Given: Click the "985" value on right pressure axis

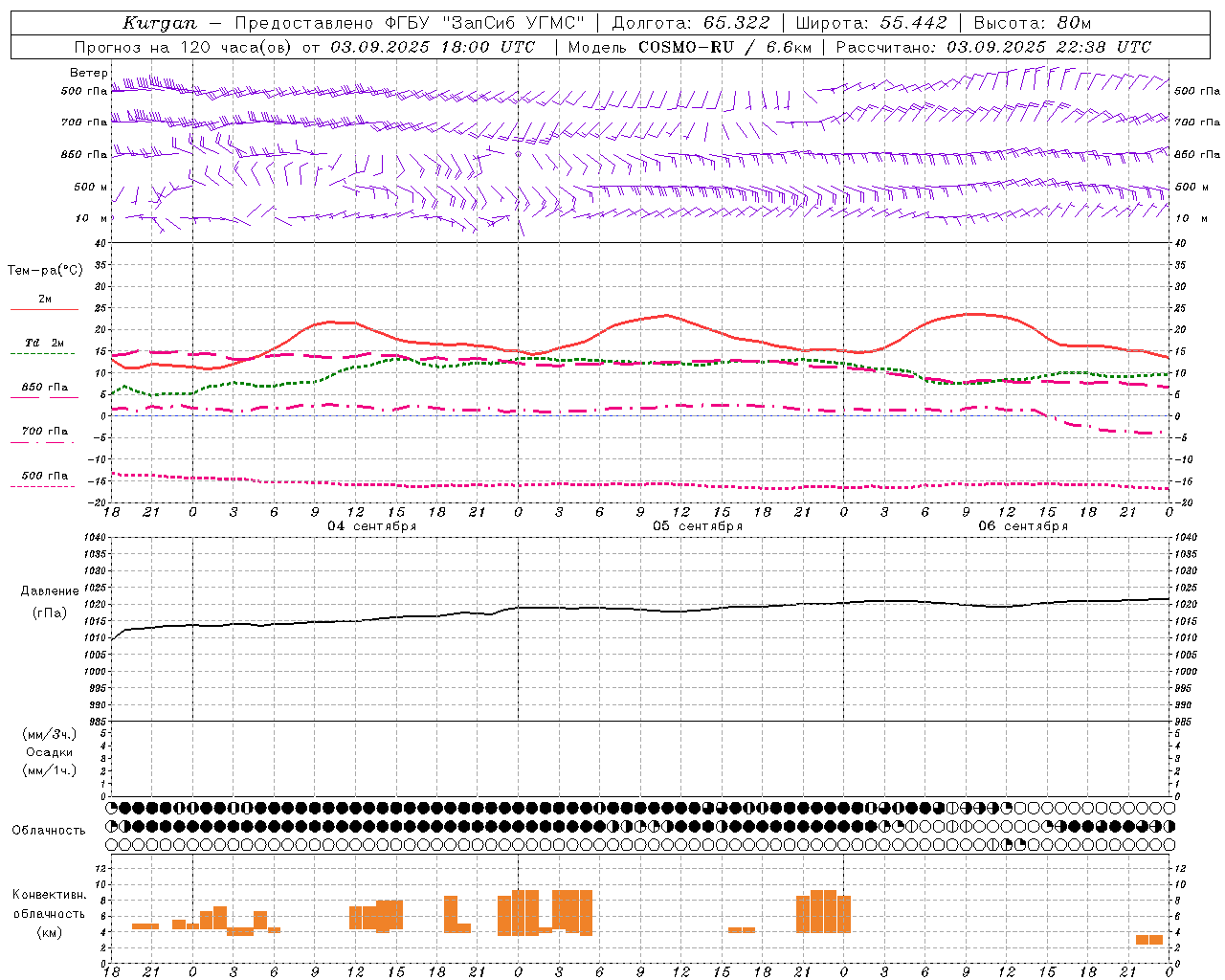Looking at the screenshot, I should 1186,722.
